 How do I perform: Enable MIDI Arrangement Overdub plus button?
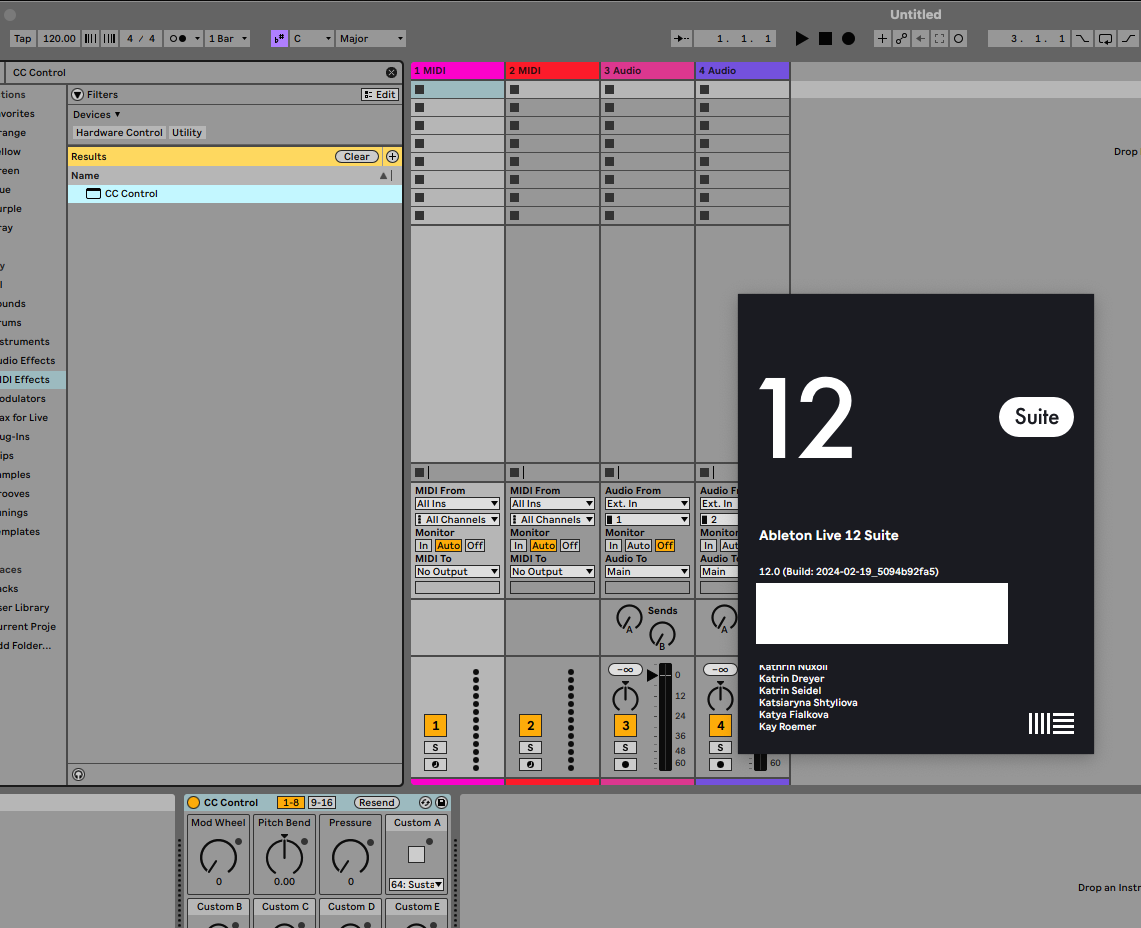click(x=882, y=39)
